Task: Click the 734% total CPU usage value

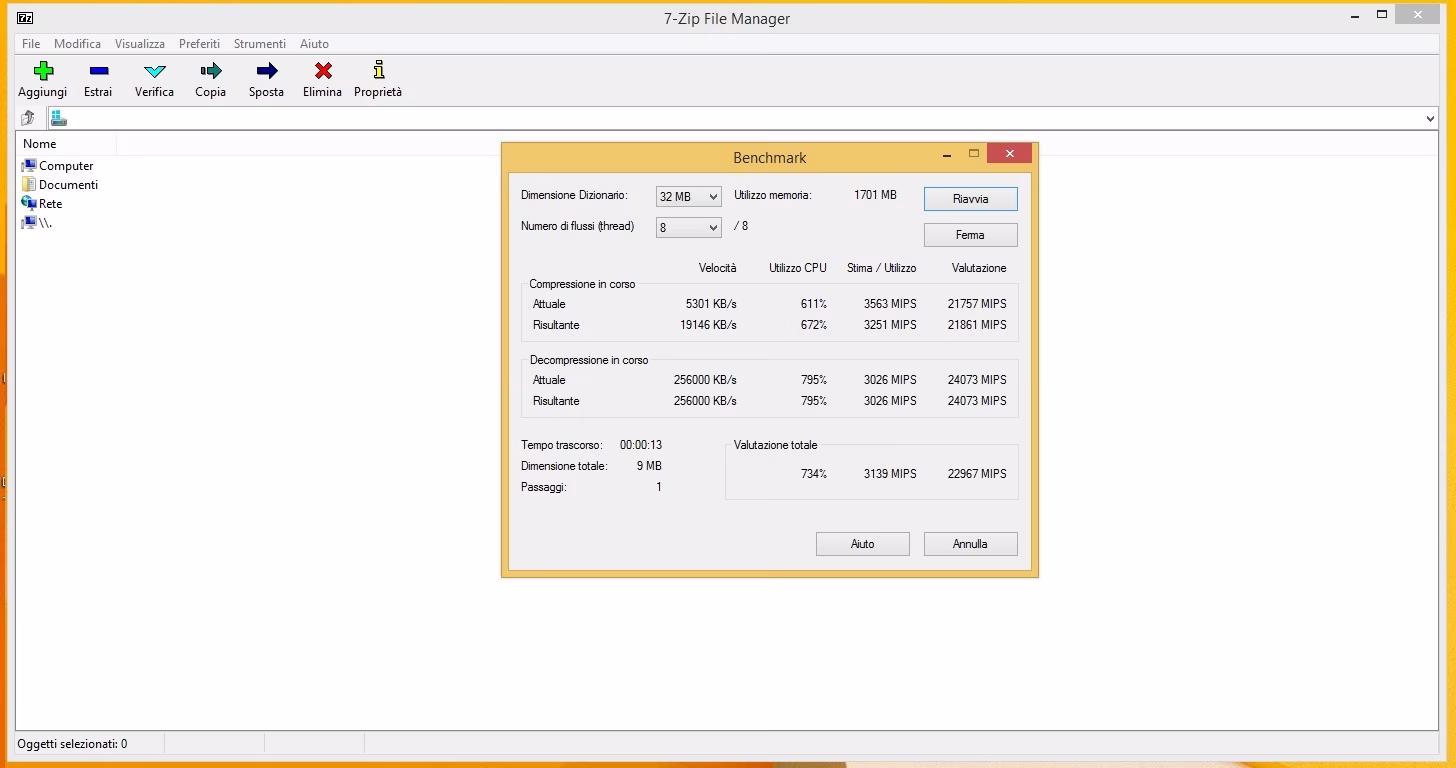Action: [814, 474]
